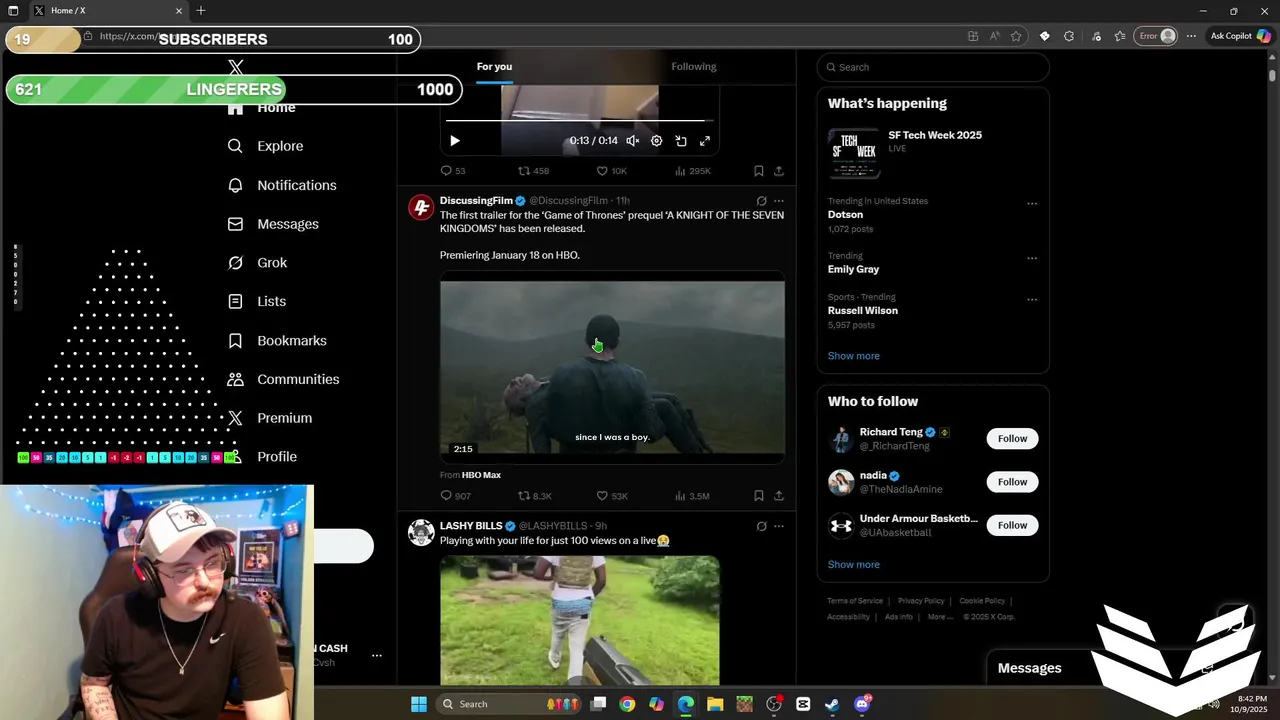Open Privacy Policy footer link
The image size is (1280, 720).
tap(921, 601)
